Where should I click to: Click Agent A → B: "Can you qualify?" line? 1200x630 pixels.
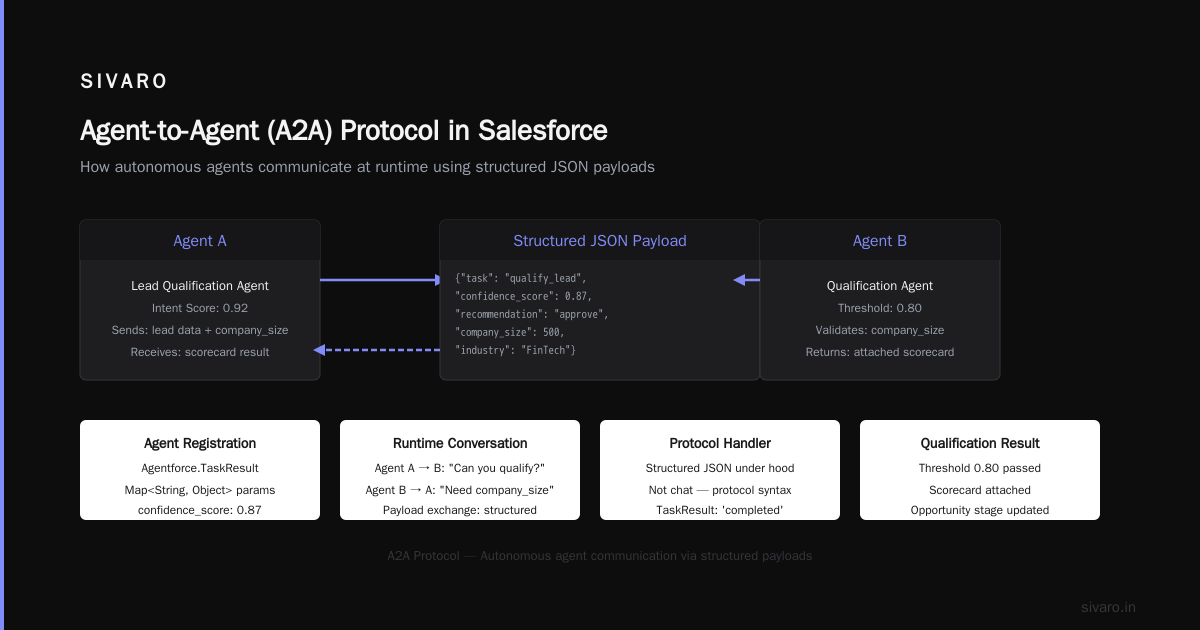tap(460, 468)
